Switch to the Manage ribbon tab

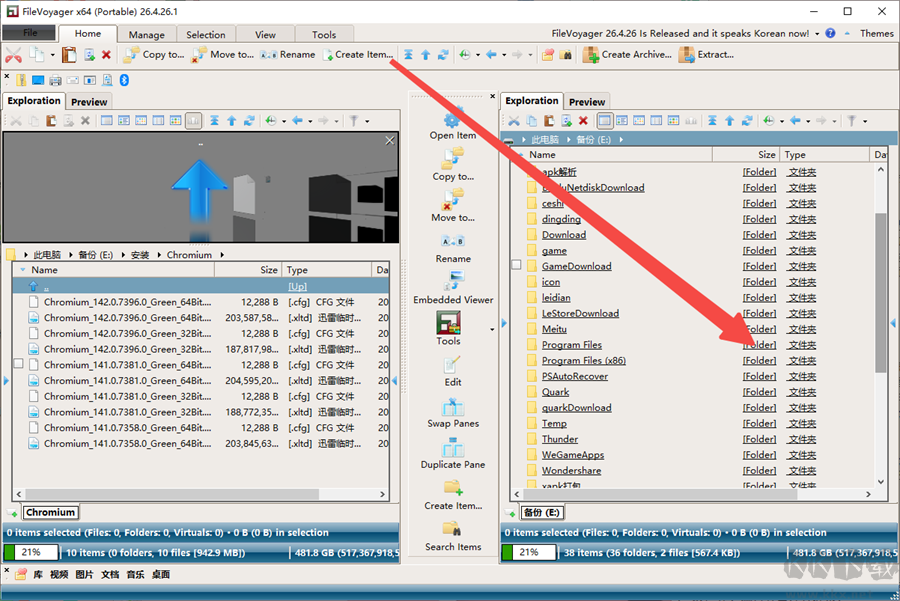pos(146,34)
